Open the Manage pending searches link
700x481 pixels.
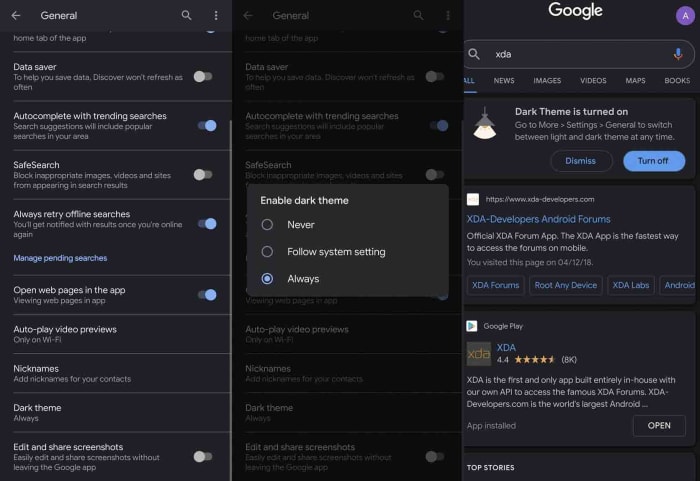[60, 258]
